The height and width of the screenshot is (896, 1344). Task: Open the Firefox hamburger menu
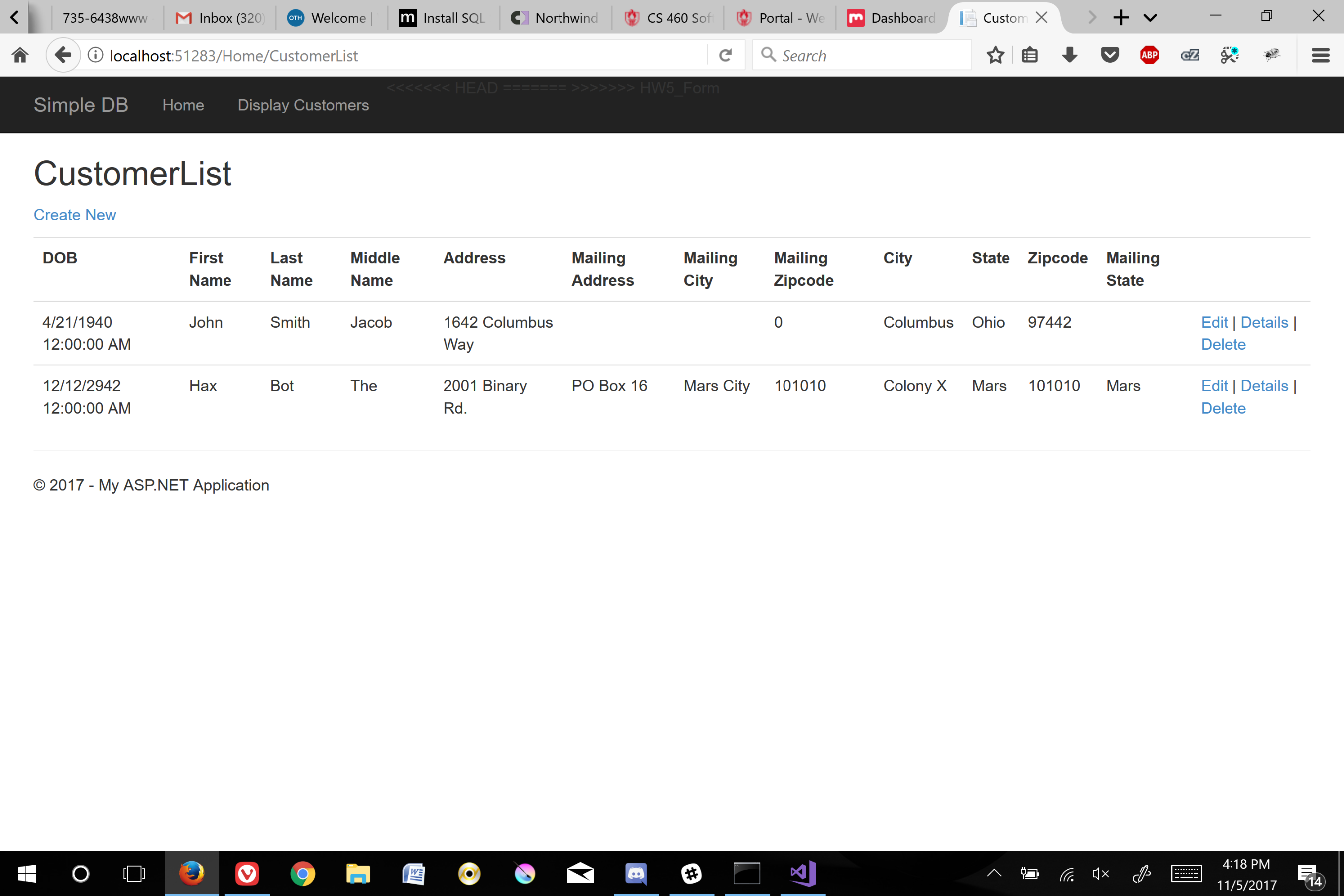[x=1321, y=55]
